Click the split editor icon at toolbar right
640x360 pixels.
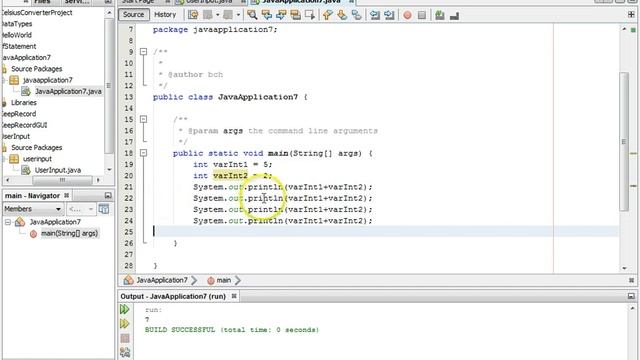point(631,15)
